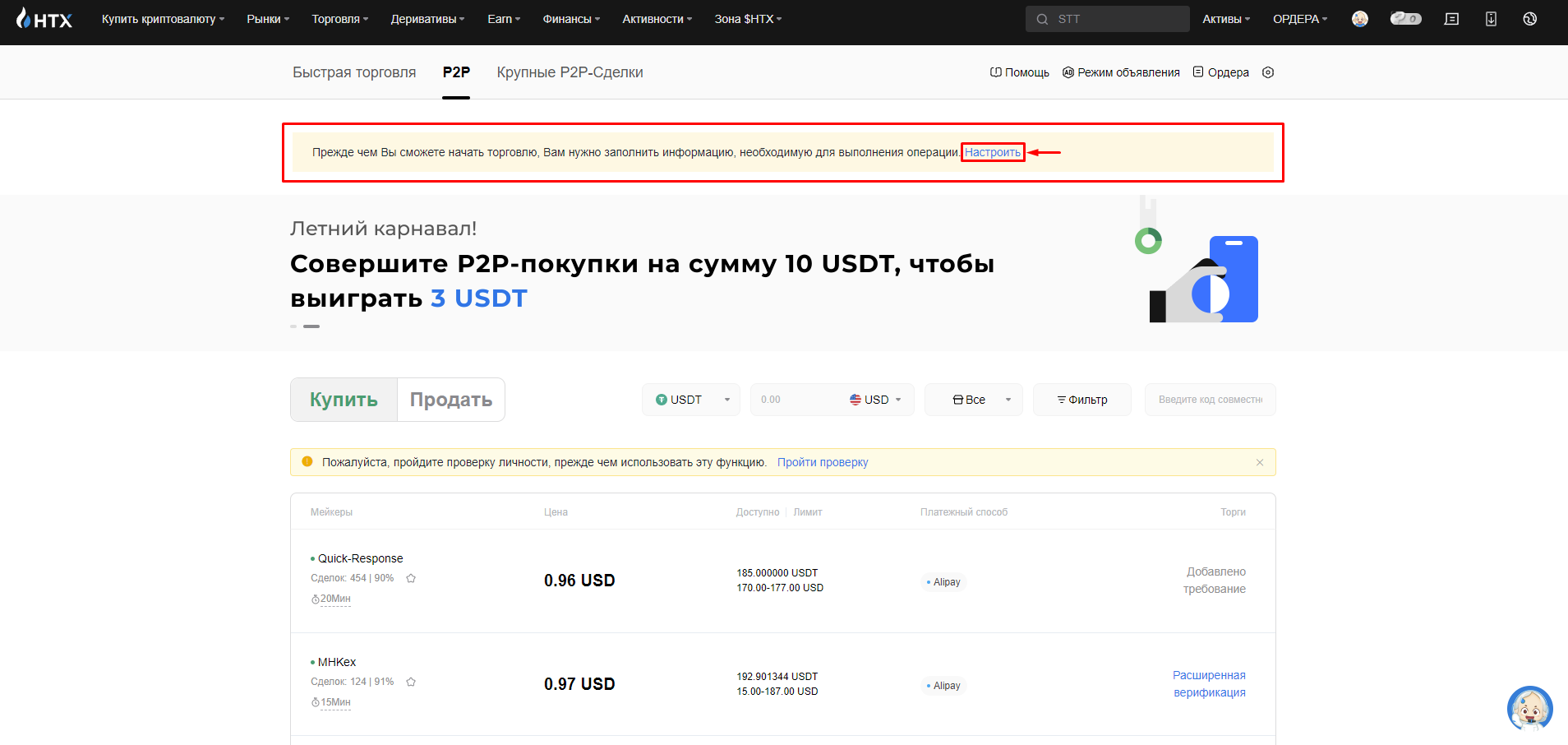This screenshot has height=745, width=1568.
Task: Switch to the Продать sell toggle
Action: pos(451,400)
